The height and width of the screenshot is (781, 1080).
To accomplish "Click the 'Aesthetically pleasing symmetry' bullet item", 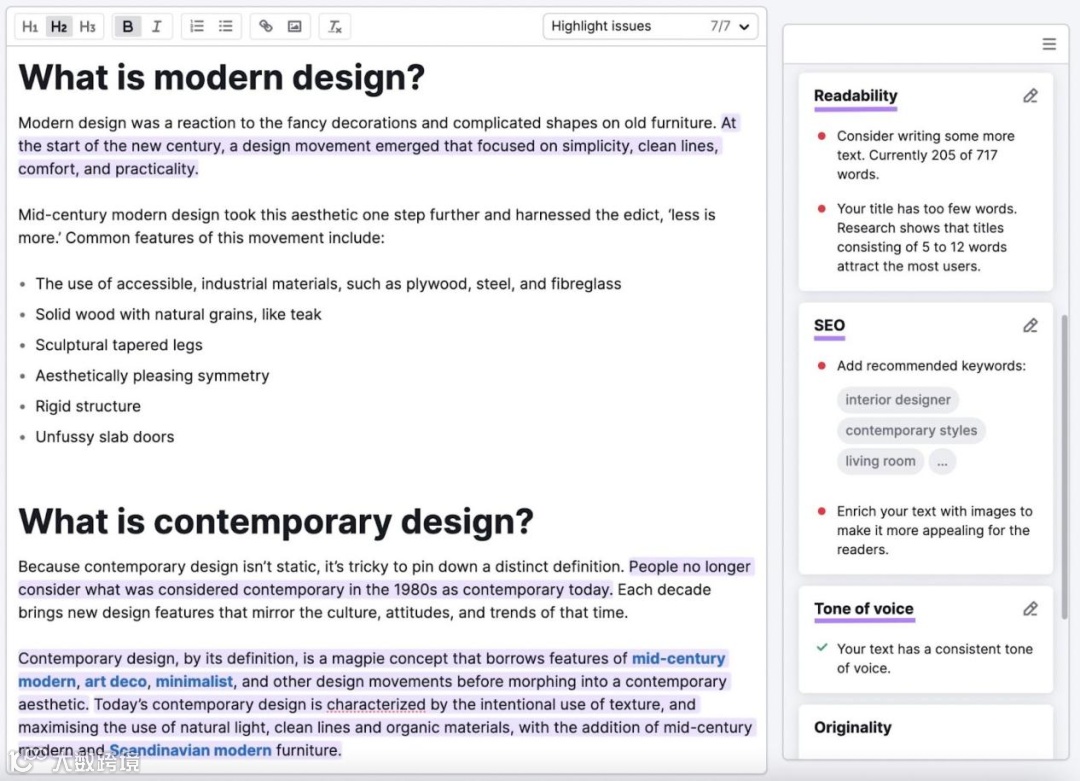I will [152, 375].
